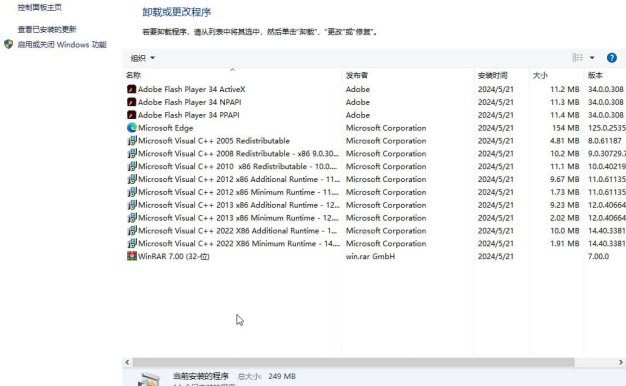Select the Adobe Flash Player 34 NPAPI entry
Image resolution: width=626 pixels, height=386 pixels.
click(x=190, y=102)
